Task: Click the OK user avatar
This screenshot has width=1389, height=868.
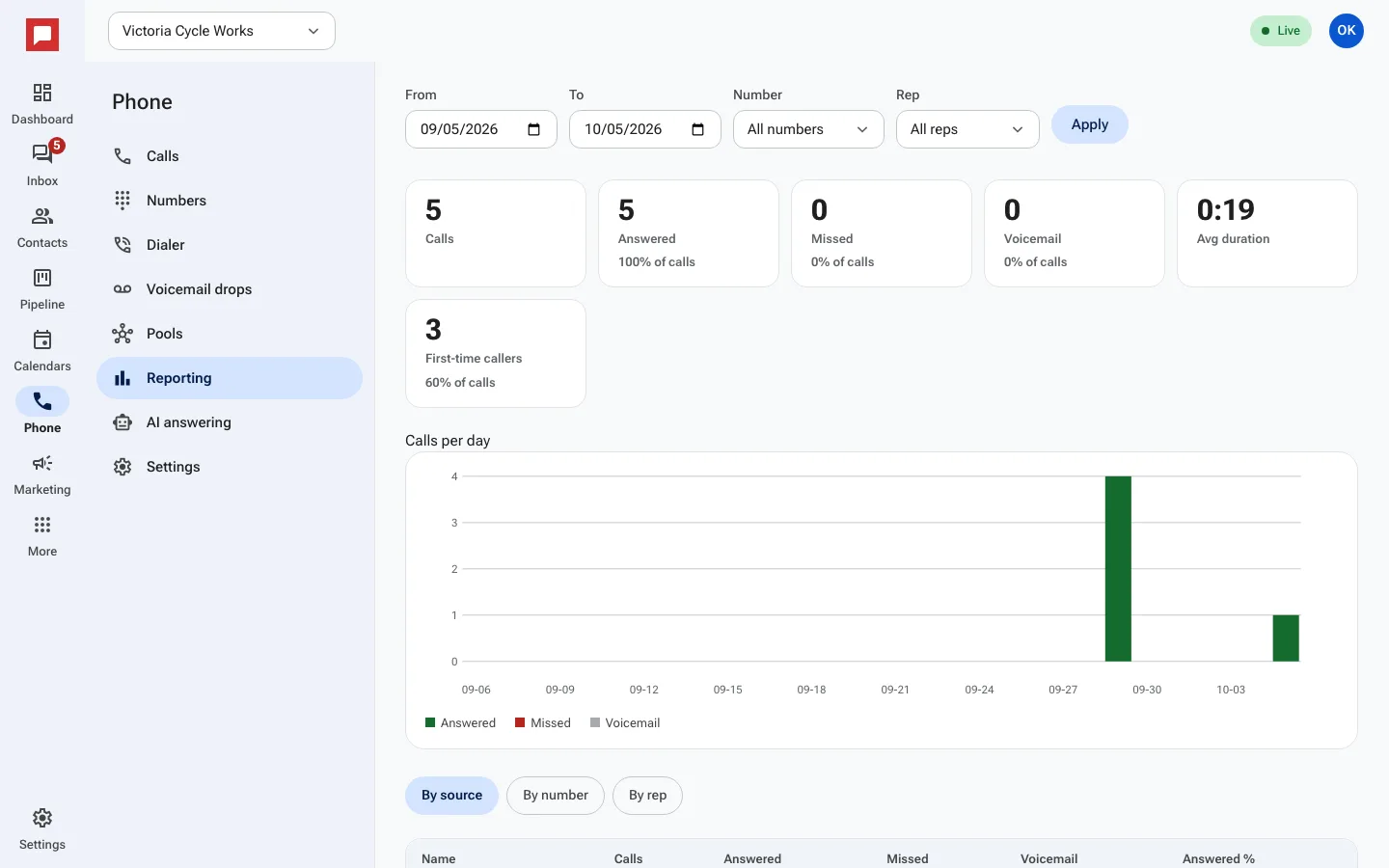Action: [x=1347, y=31]
